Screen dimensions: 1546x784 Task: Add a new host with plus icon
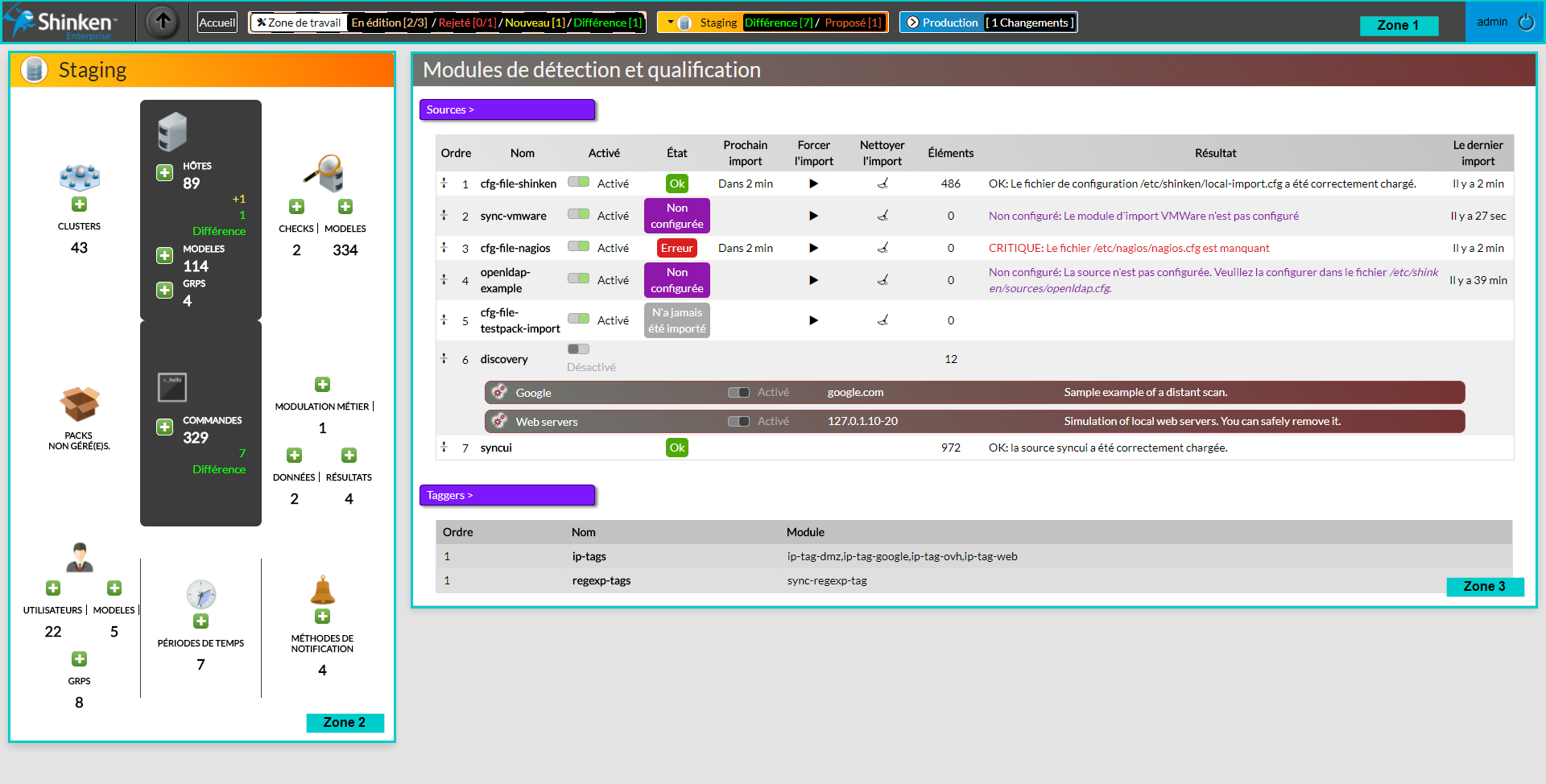tap(164, 173)
